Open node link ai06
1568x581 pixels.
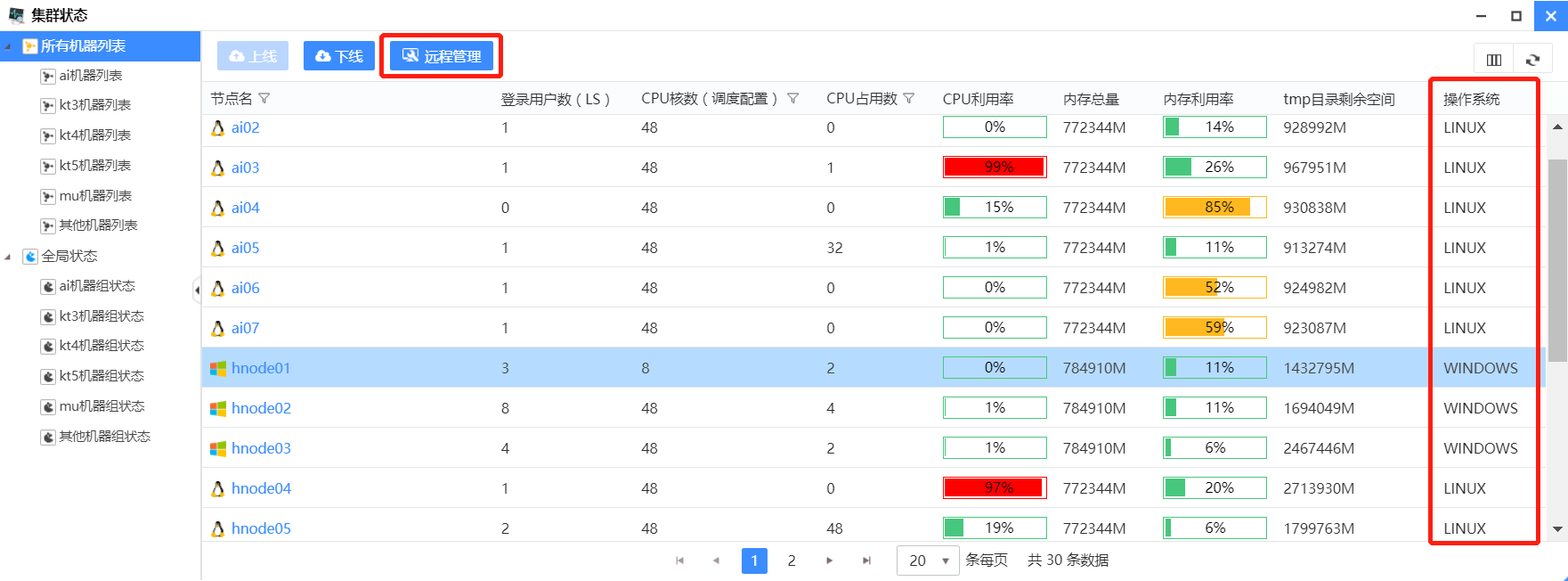pos(245,288)
